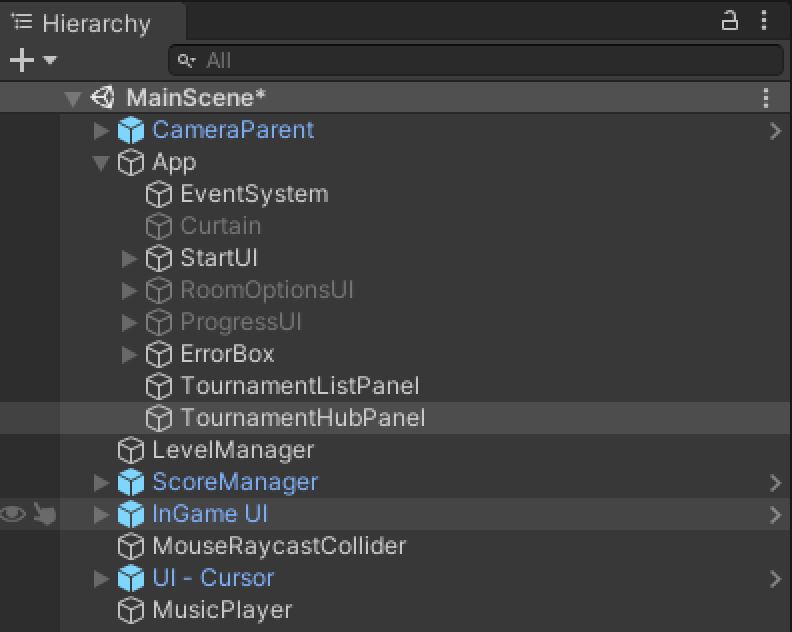
Task: Click the ScoreManager blue cube icon
Action: (x=131, y=482)
